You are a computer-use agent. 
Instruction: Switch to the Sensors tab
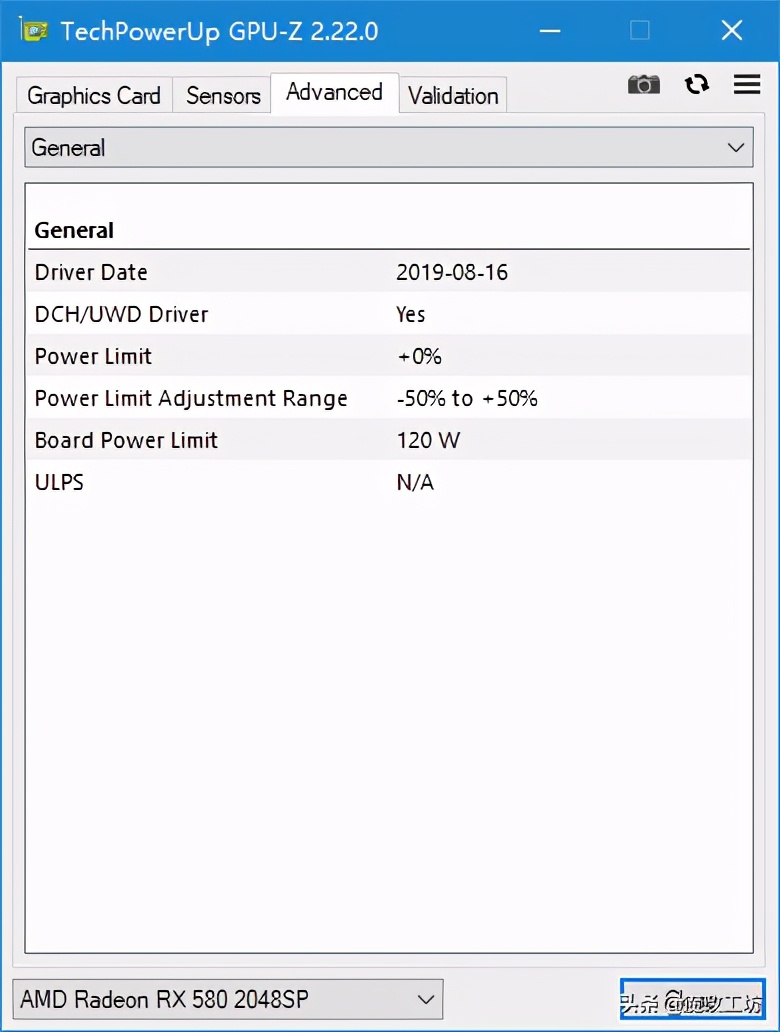coord(223,96)
